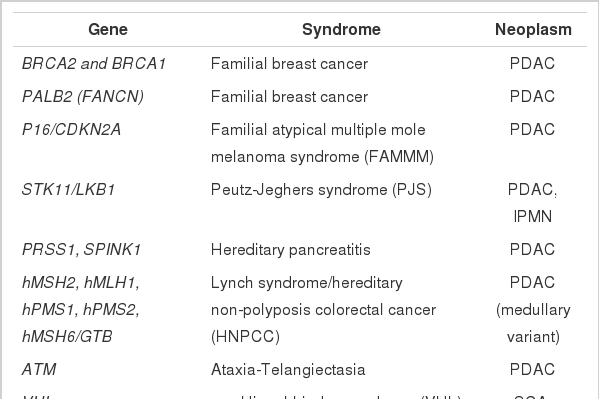
Task: Select the Peutz-Jeghers syndrome (PJS) cell
Action: (x=321, y=190)
